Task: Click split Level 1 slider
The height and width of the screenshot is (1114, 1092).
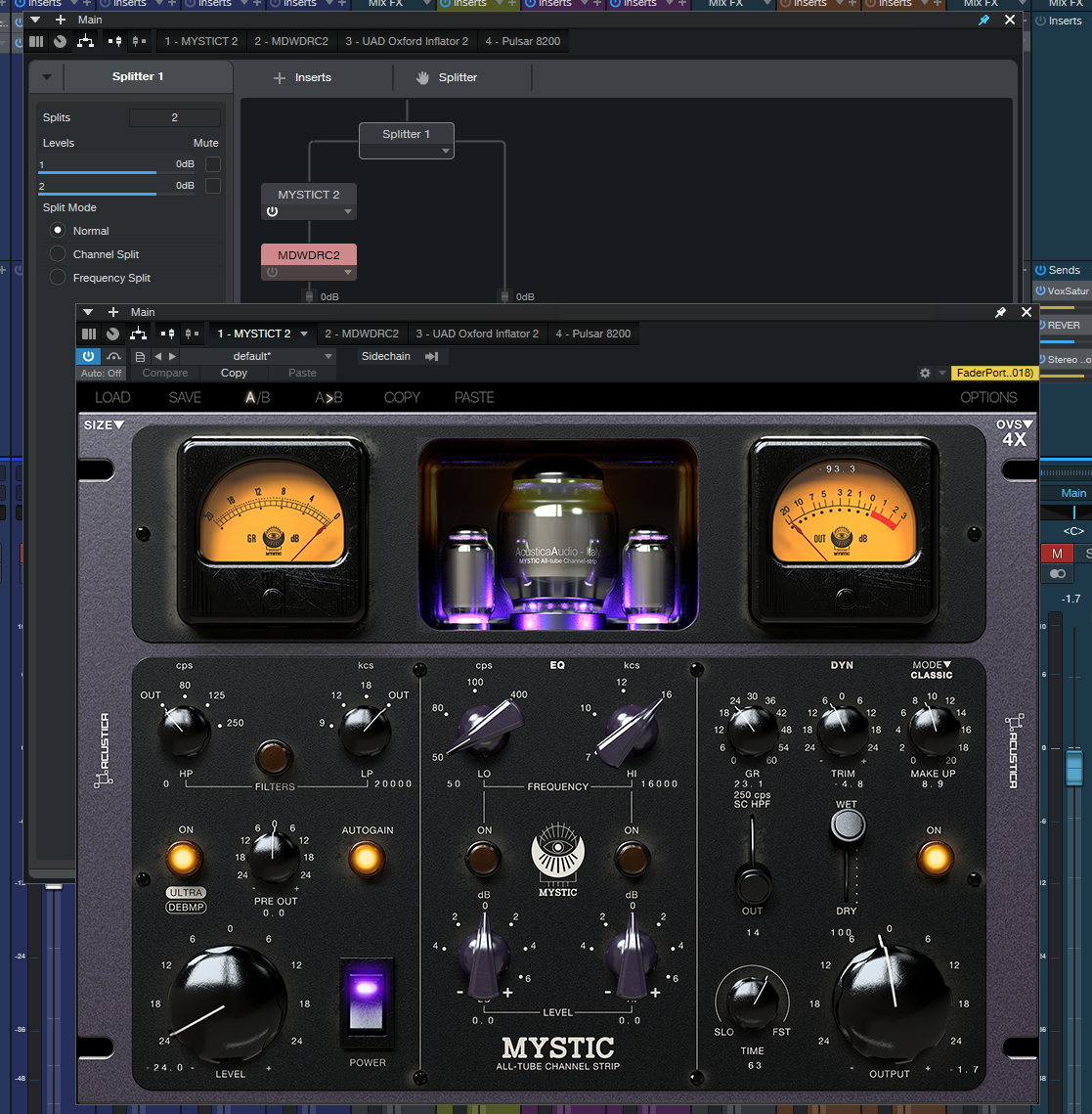Action: click(x=116, y=165)
